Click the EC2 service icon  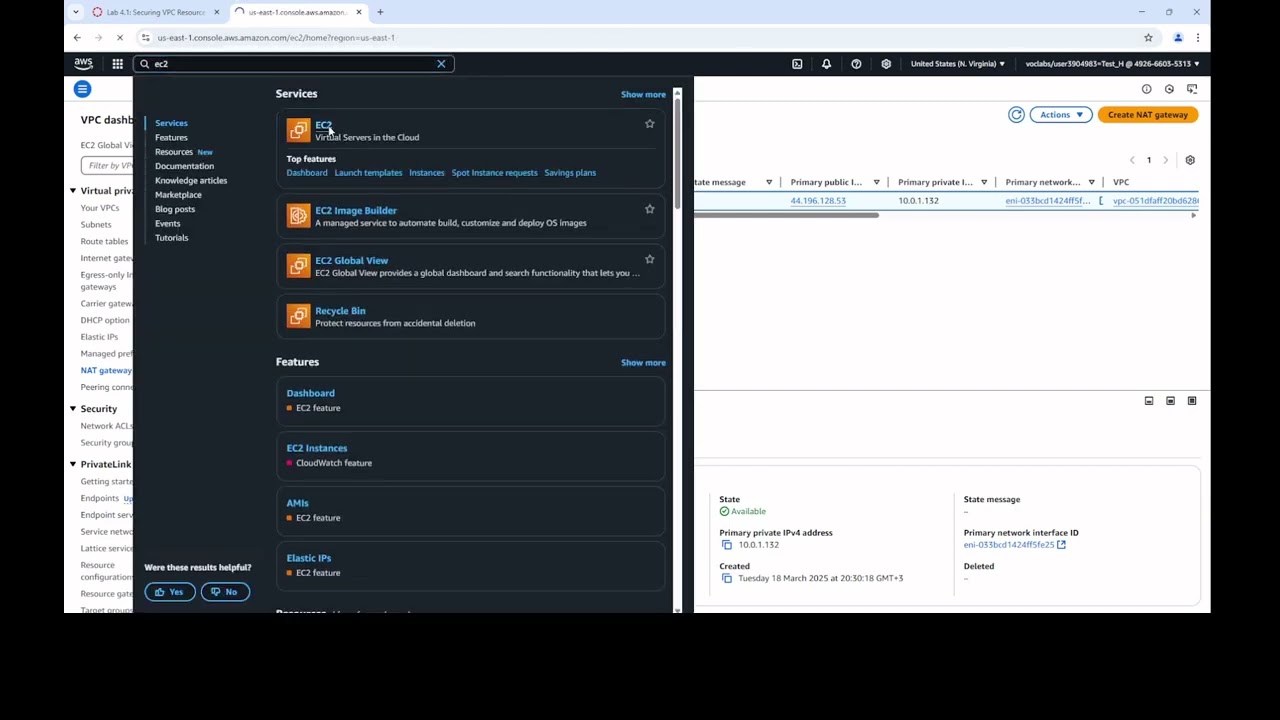point(298,130)
